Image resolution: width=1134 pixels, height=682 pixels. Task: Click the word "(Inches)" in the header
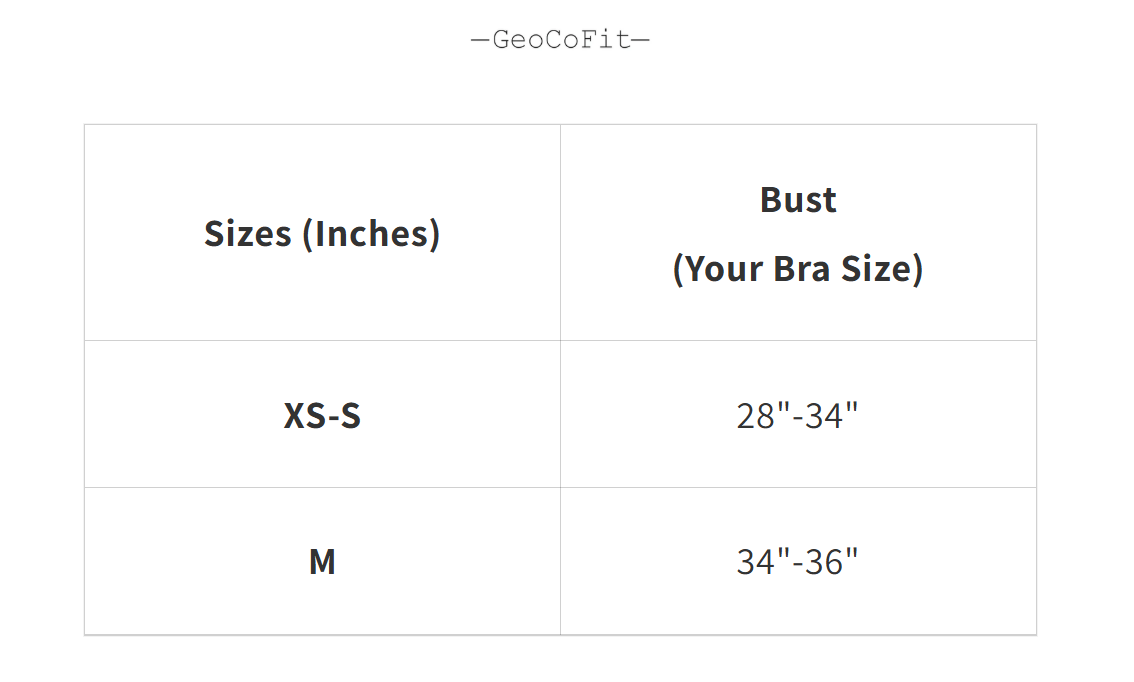371,233
